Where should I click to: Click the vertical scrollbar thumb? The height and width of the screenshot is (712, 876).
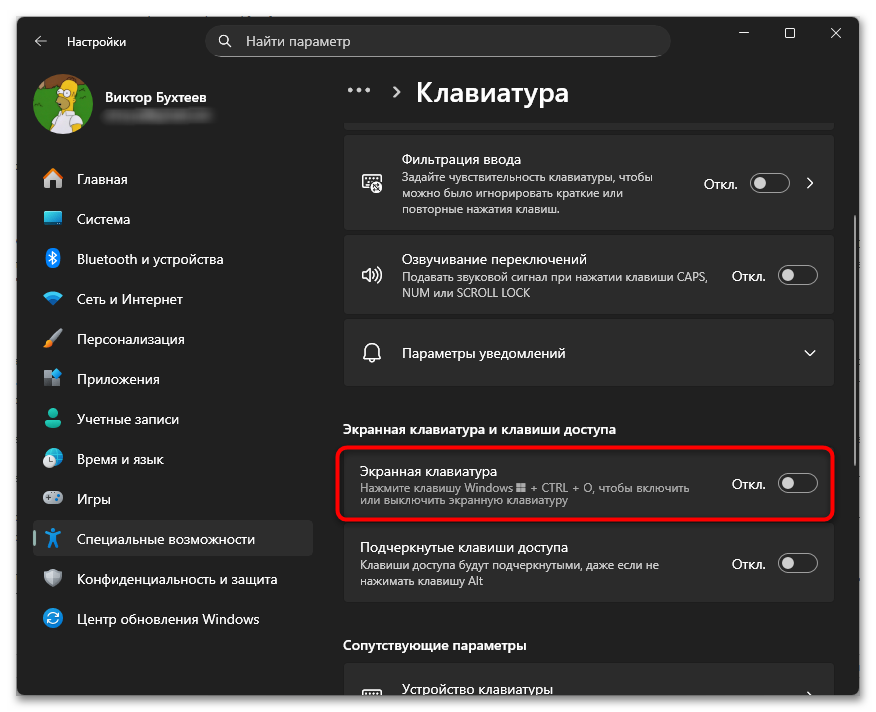[x=855, y=341]
